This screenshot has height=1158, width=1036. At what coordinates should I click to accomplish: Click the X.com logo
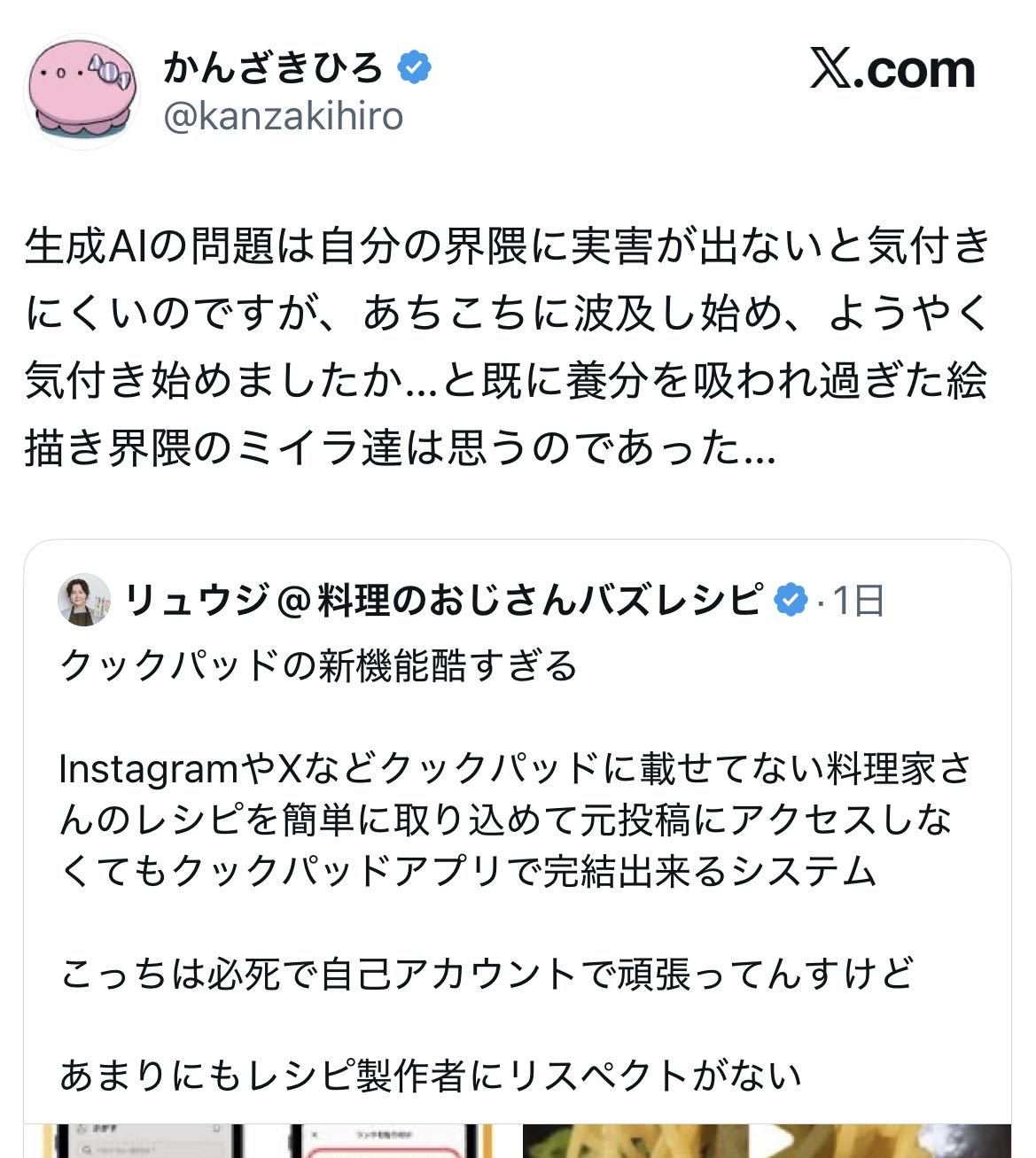coord(892,69)
